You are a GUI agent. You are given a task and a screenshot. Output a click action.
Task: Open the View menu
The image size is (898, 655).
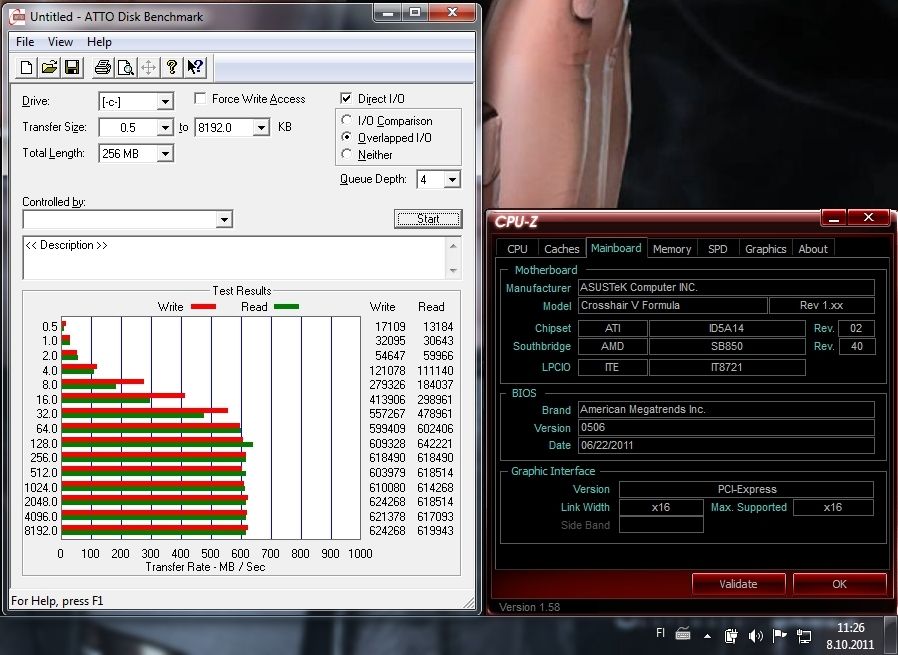[60, 42]
